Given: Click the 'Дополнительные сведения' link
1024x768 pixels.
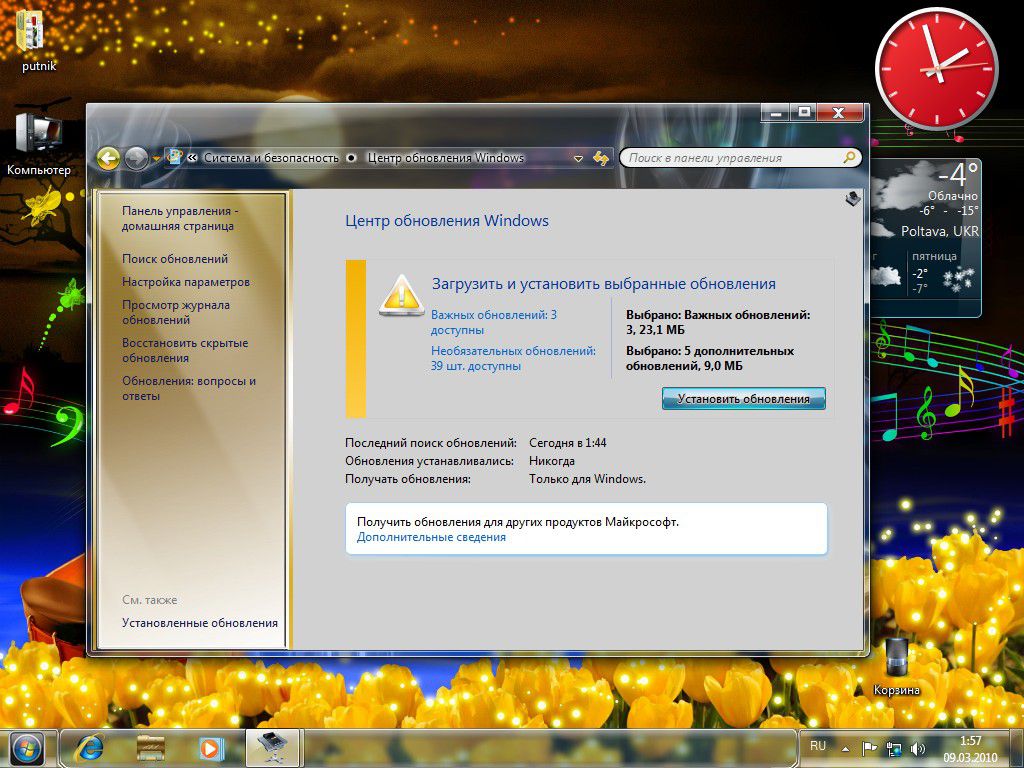Looking at the screenshot, I should [431, 537].
